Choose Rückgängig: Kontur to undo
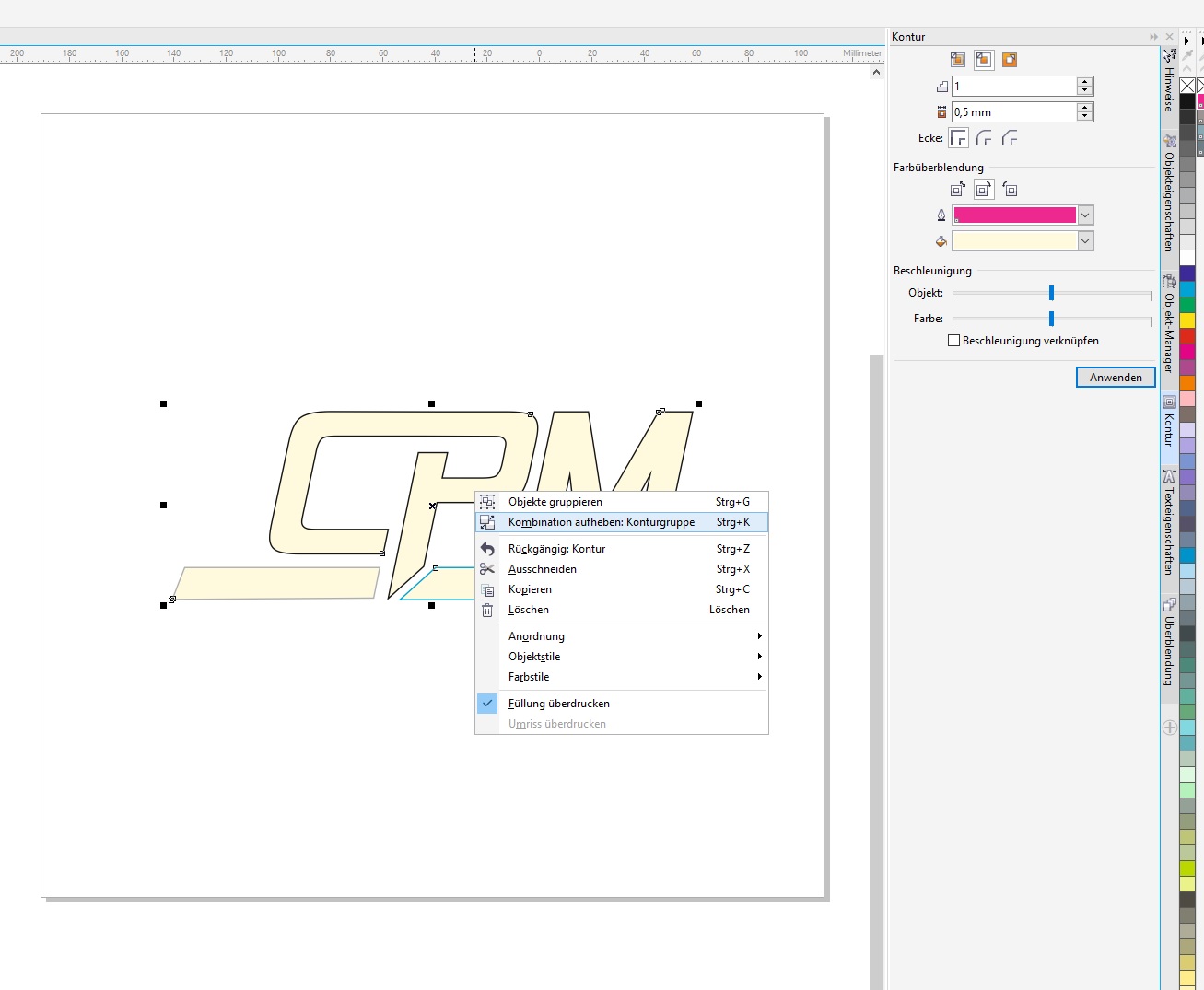This screenshot has height=990, width=1204. pyautogui.click(x=622, y=549)
